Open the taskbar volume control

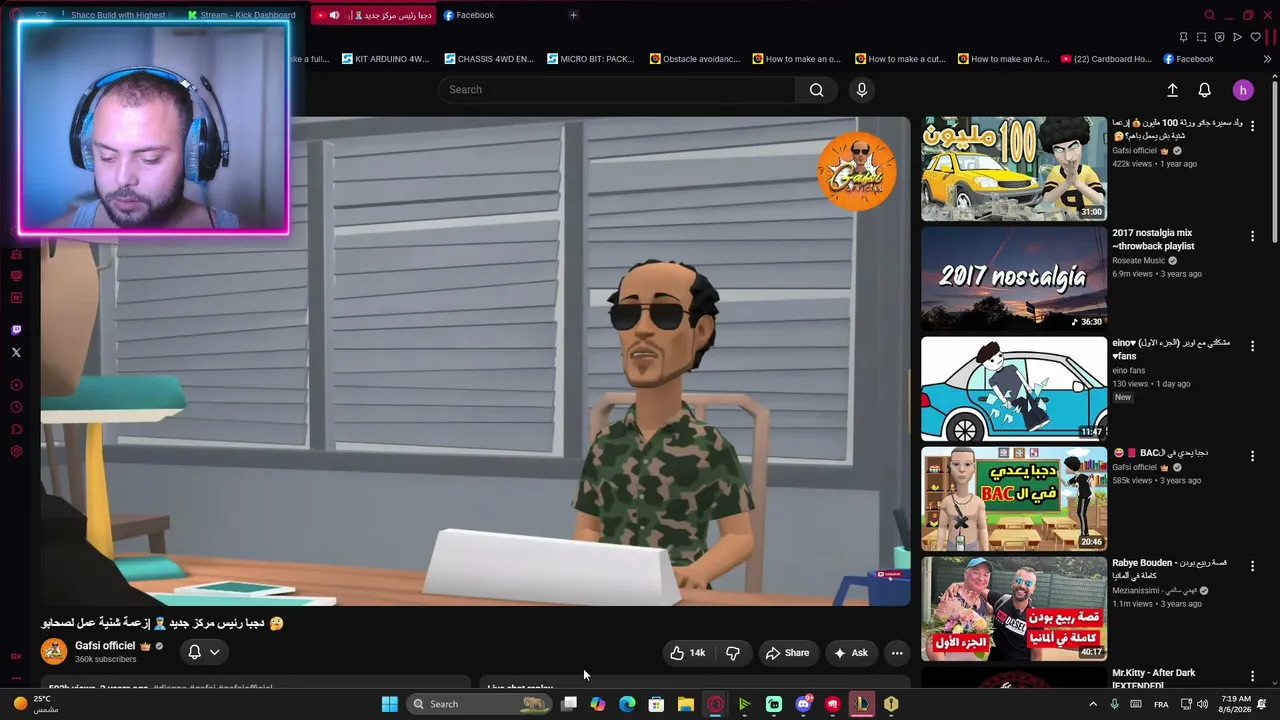coord(1202,704)
